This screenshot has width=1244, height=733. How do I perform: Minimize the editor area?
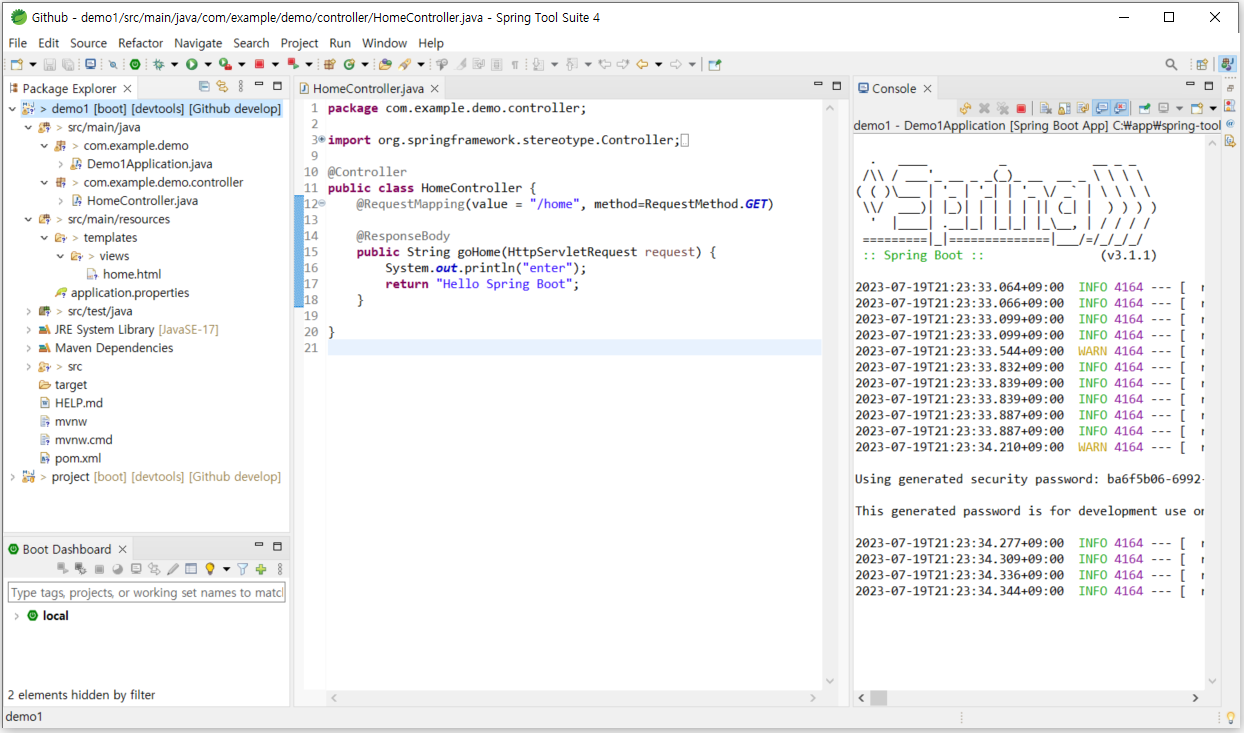(x=816, y=86)
